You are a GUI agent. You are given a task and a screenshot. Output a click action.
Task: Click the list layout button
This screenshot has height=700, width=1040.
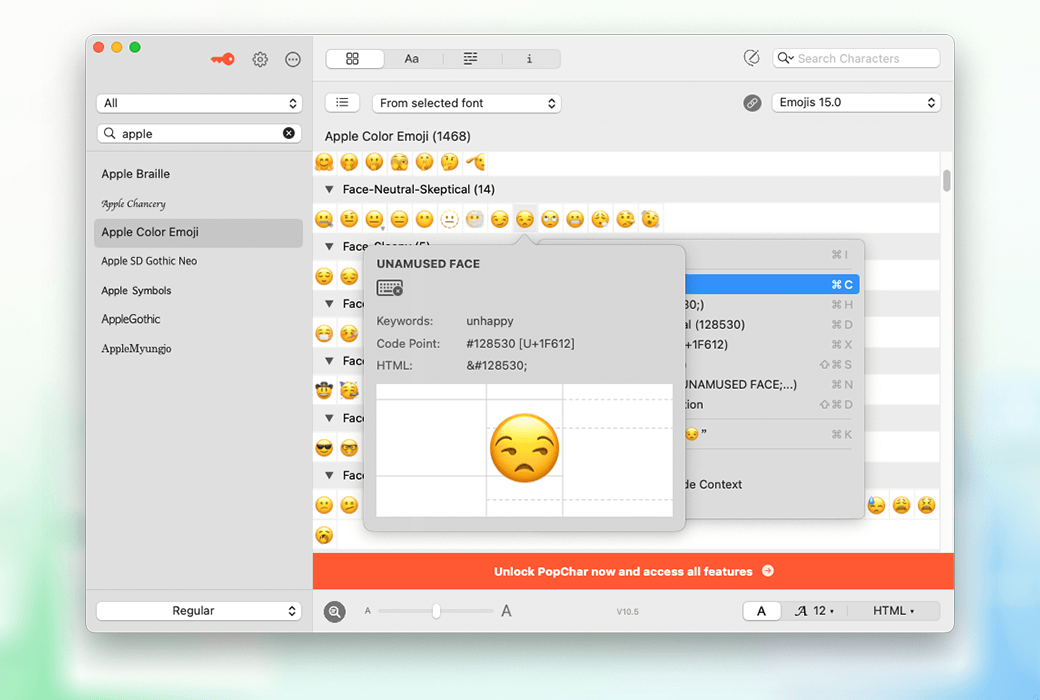click(342, 103)
